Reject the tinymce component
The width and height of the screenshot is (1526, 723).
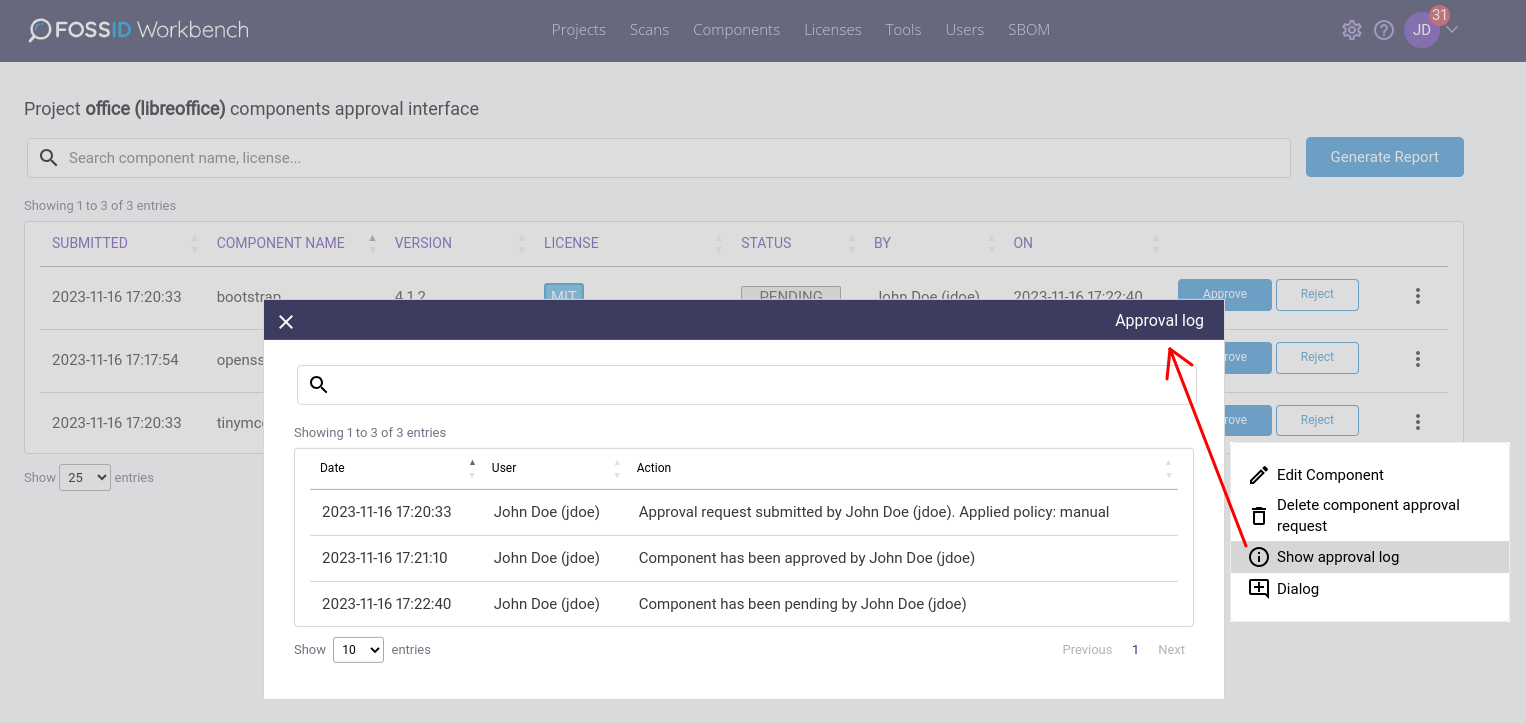coord(1317,420)
